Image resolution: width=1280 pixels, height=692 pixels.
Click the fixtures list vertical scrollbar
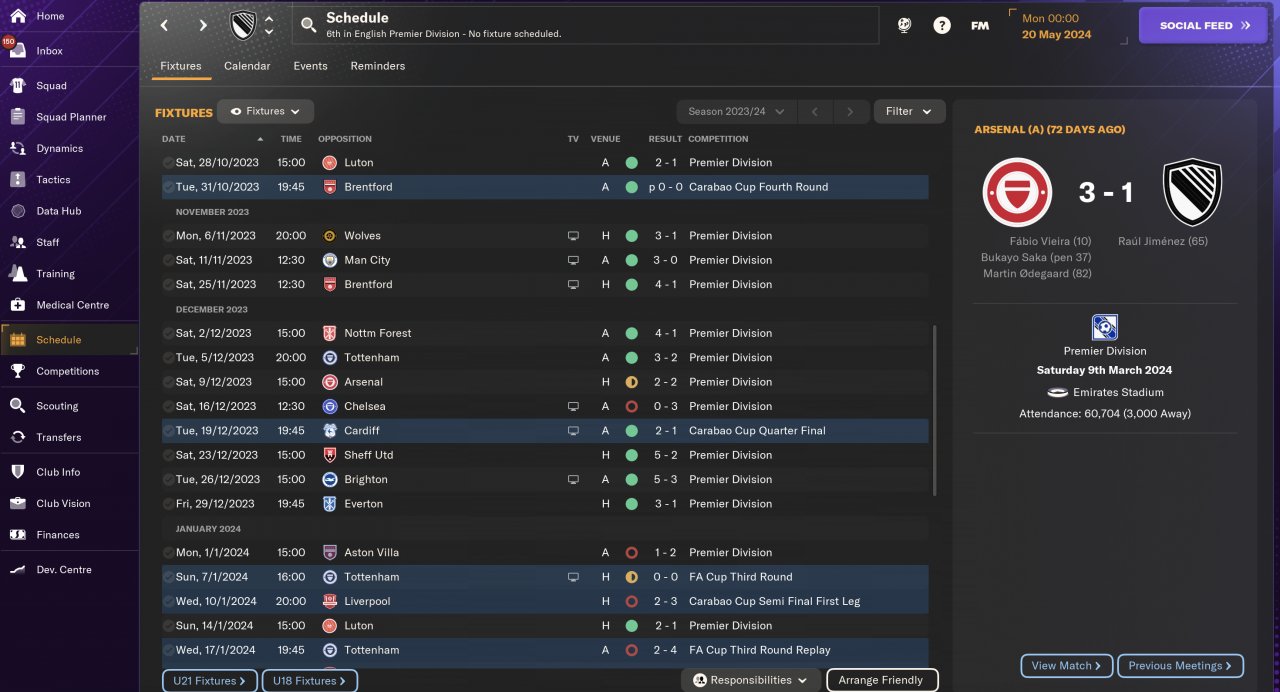(x=935, y=410)
